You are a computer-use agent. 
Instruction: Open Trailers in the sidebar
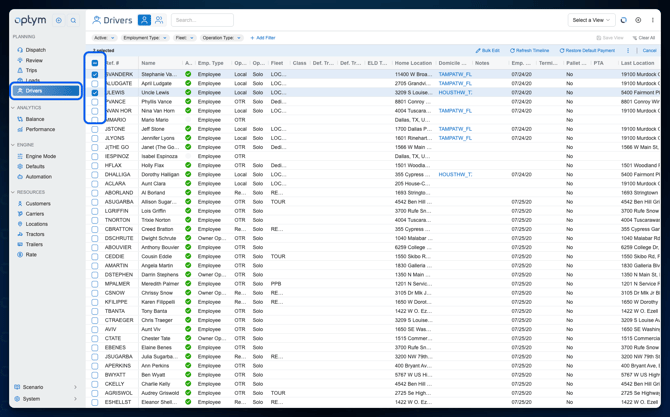pyautogui.click(x=34, y=244)
